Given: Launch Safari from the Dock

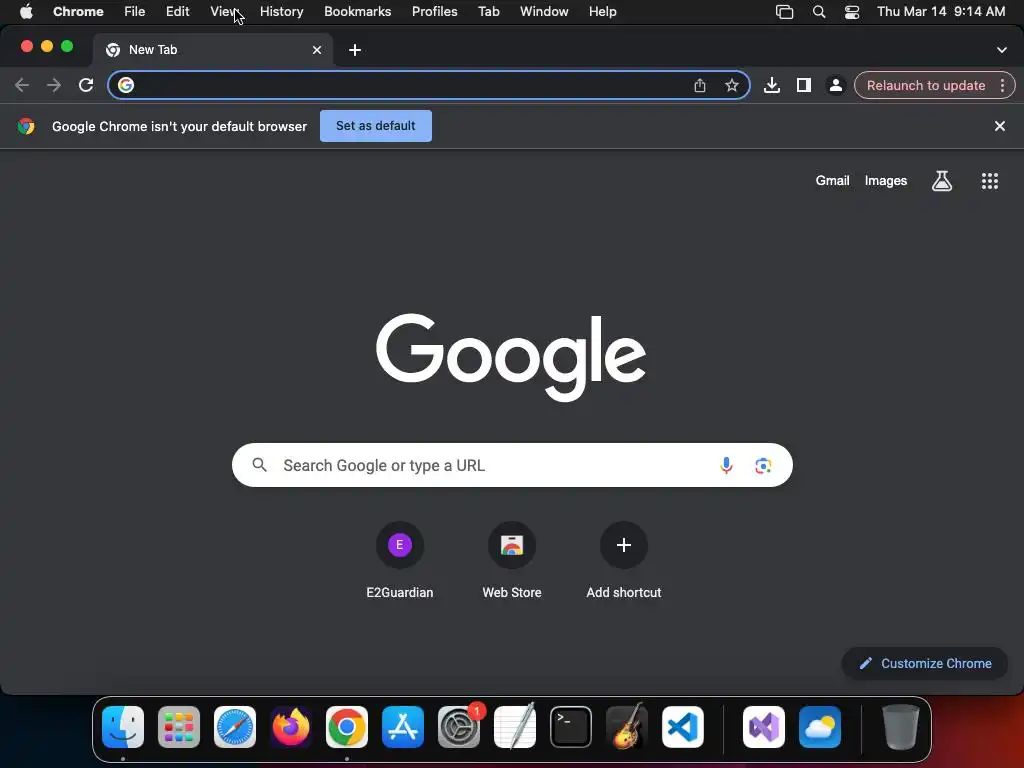Looking at the screenshot, I should click(235, 727).
